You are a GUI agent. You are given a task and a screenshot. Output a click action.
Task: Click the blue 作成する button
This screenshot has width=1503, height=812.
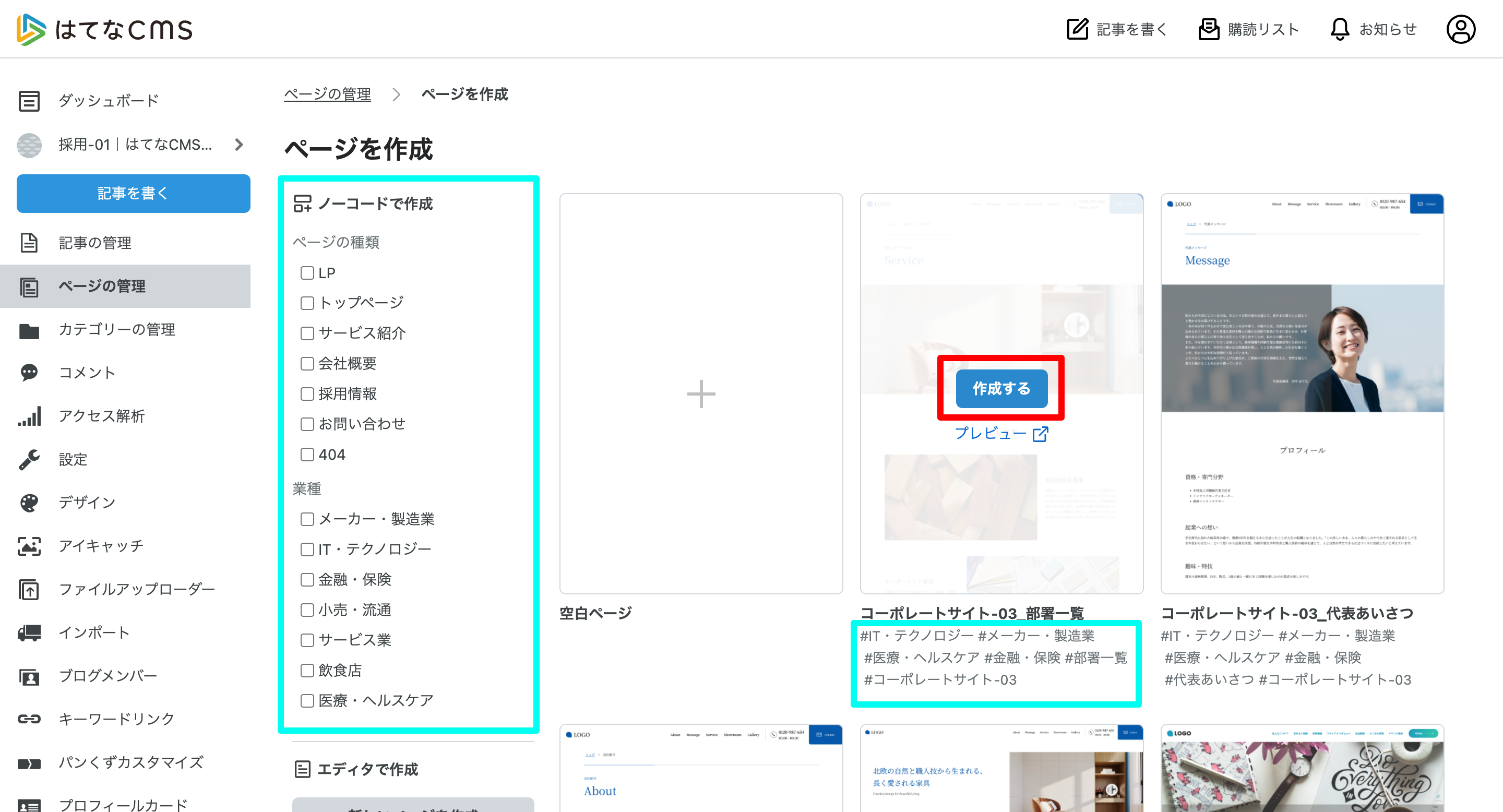[1001, 388]
